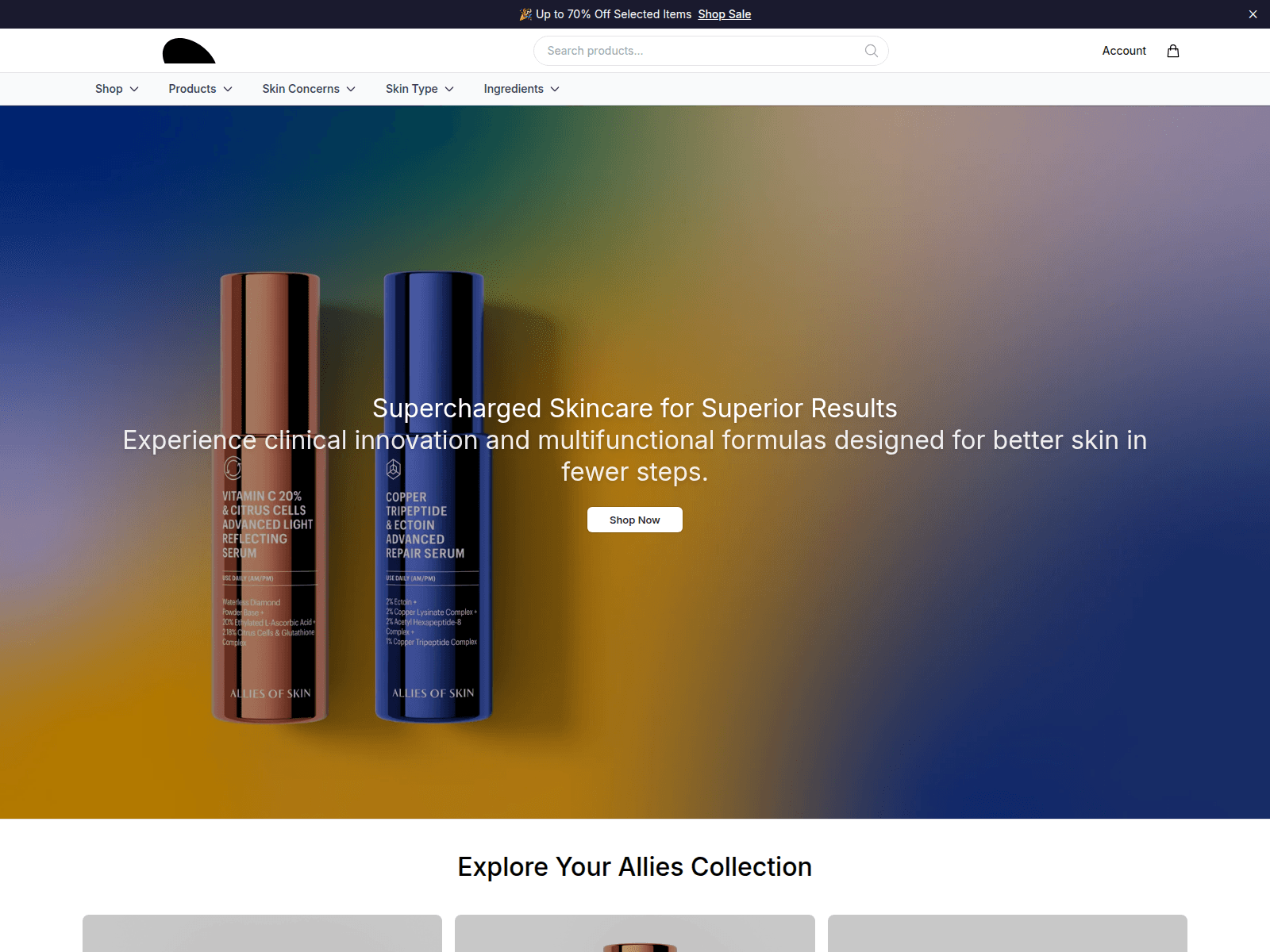The height and width of the screenshot is (952, 1270).
Task: Click the Supercharged Skincare for Superior Results headline
Action: 635,409
